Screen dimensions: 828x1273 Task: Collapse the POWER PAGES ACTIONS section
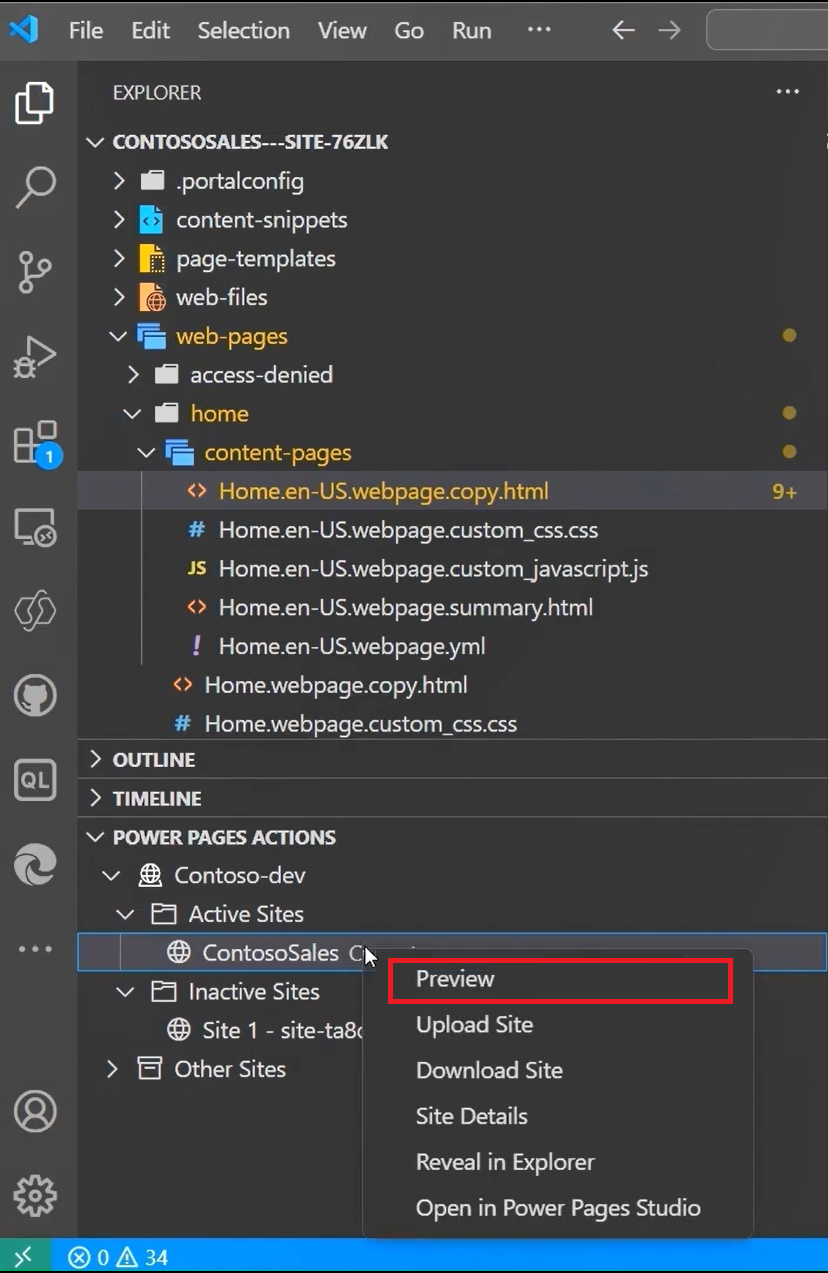pos(95,838)
